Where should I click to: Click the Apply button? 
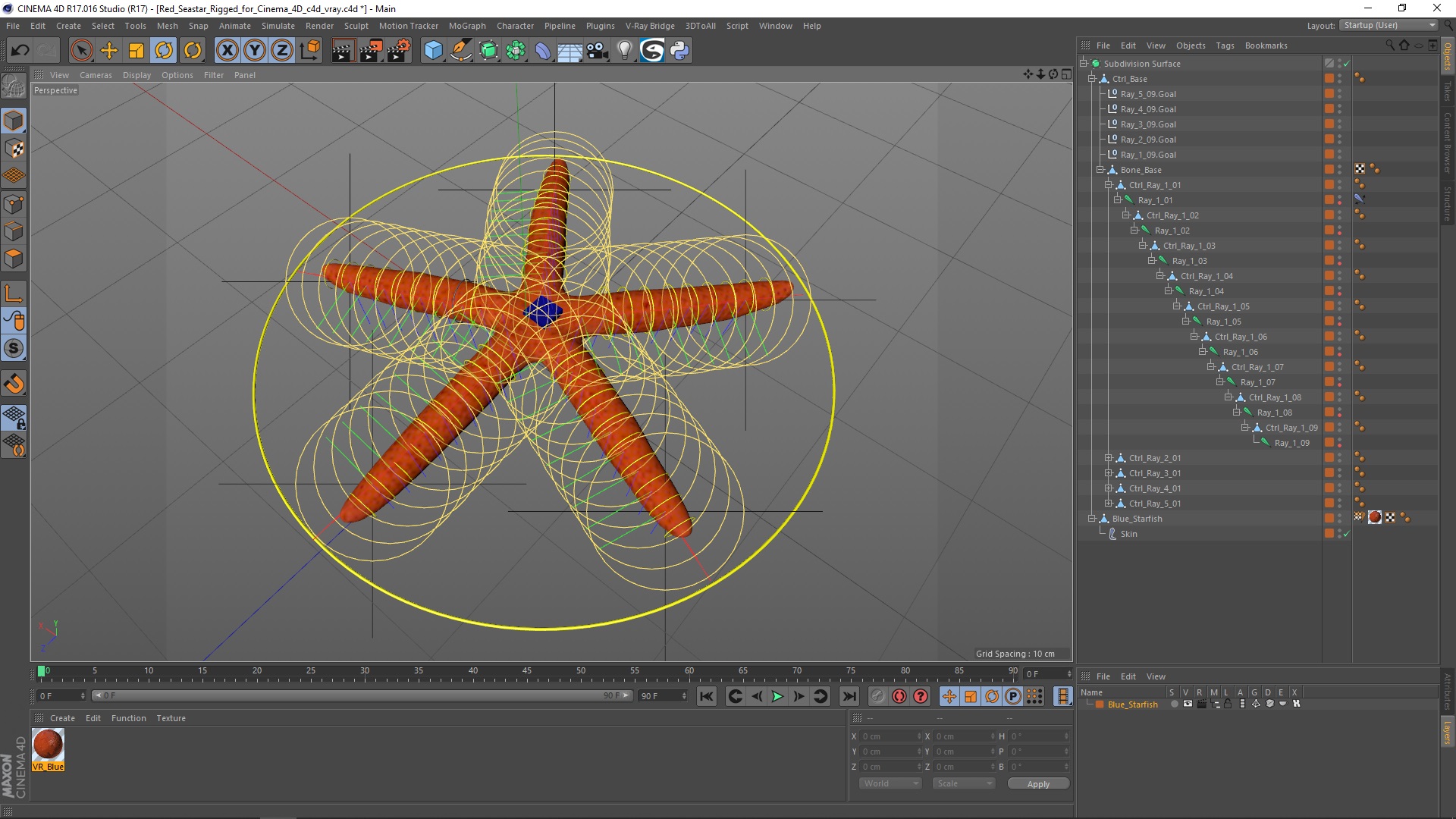coord(1038,784)
